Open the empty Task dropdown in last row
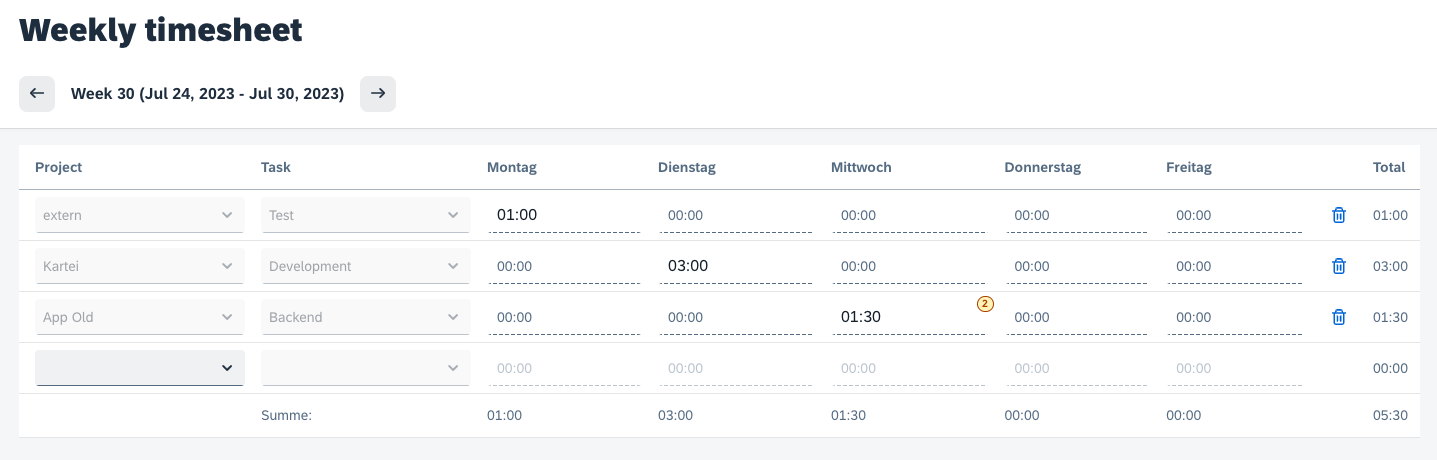Viewport: 1437px width, 460px height. (366, 368)
